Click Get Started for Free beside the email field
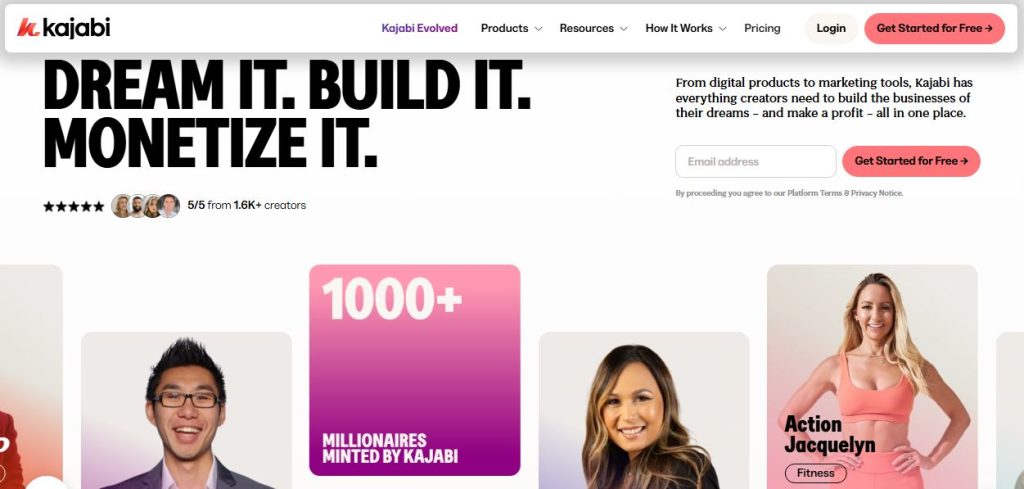1024x489 pixels. pyautogui.click(x=911, y=161)
